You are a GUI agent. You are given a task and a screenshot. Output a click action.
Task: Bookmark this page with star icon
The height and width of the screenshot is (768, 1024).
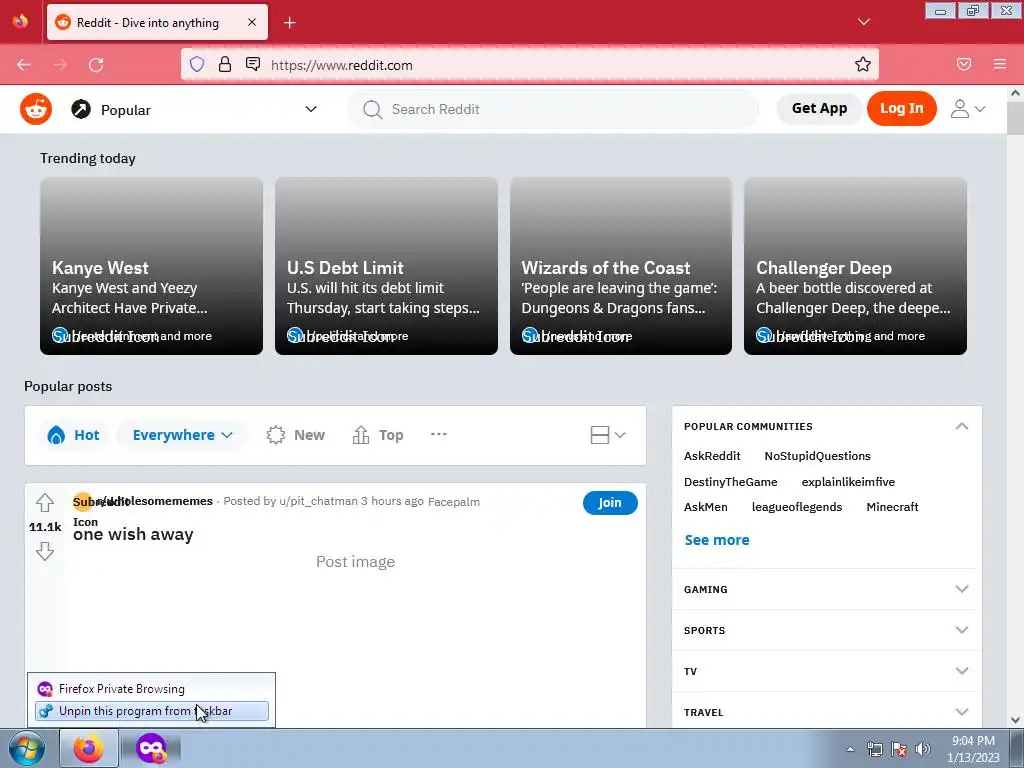863,64
